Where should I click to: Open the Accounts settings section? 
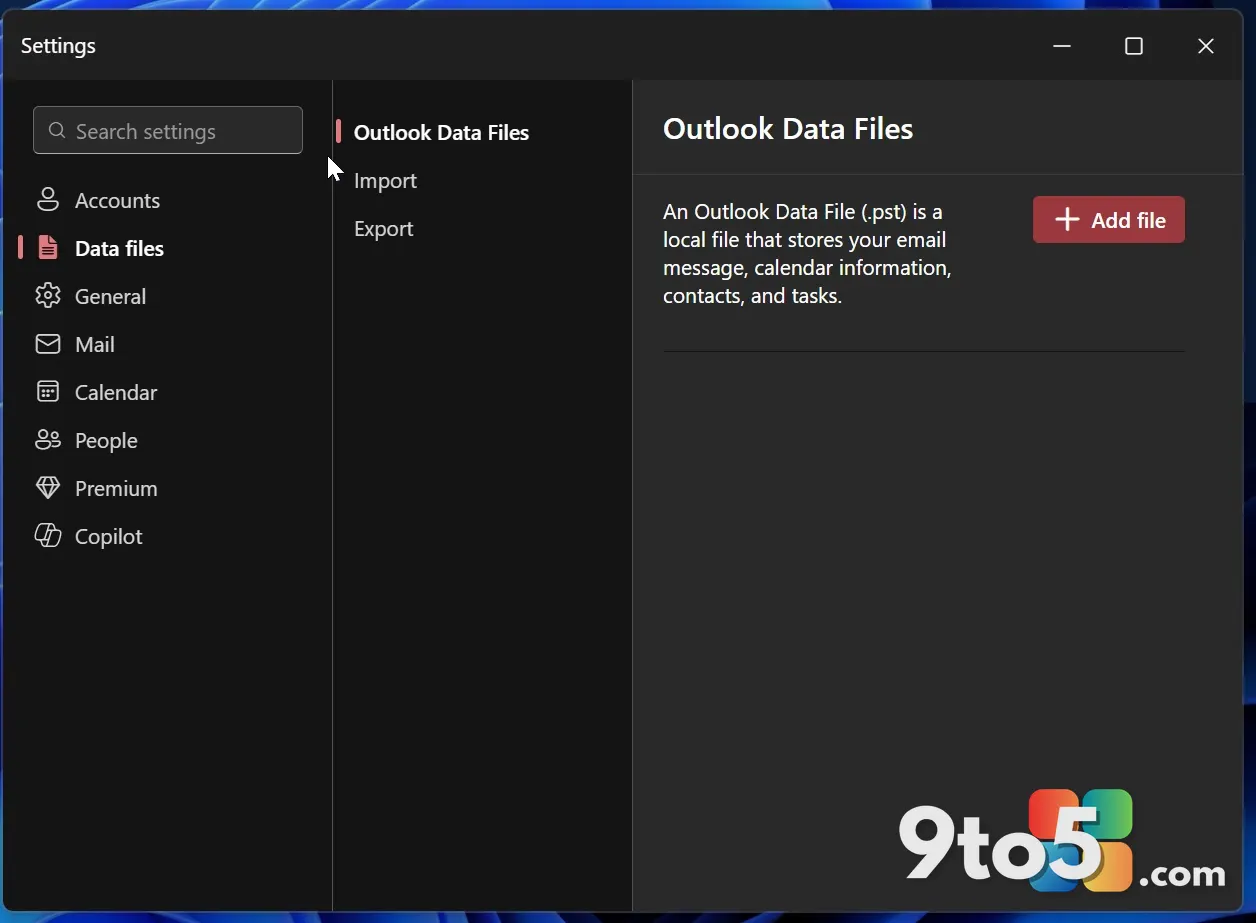pos(117,200)
